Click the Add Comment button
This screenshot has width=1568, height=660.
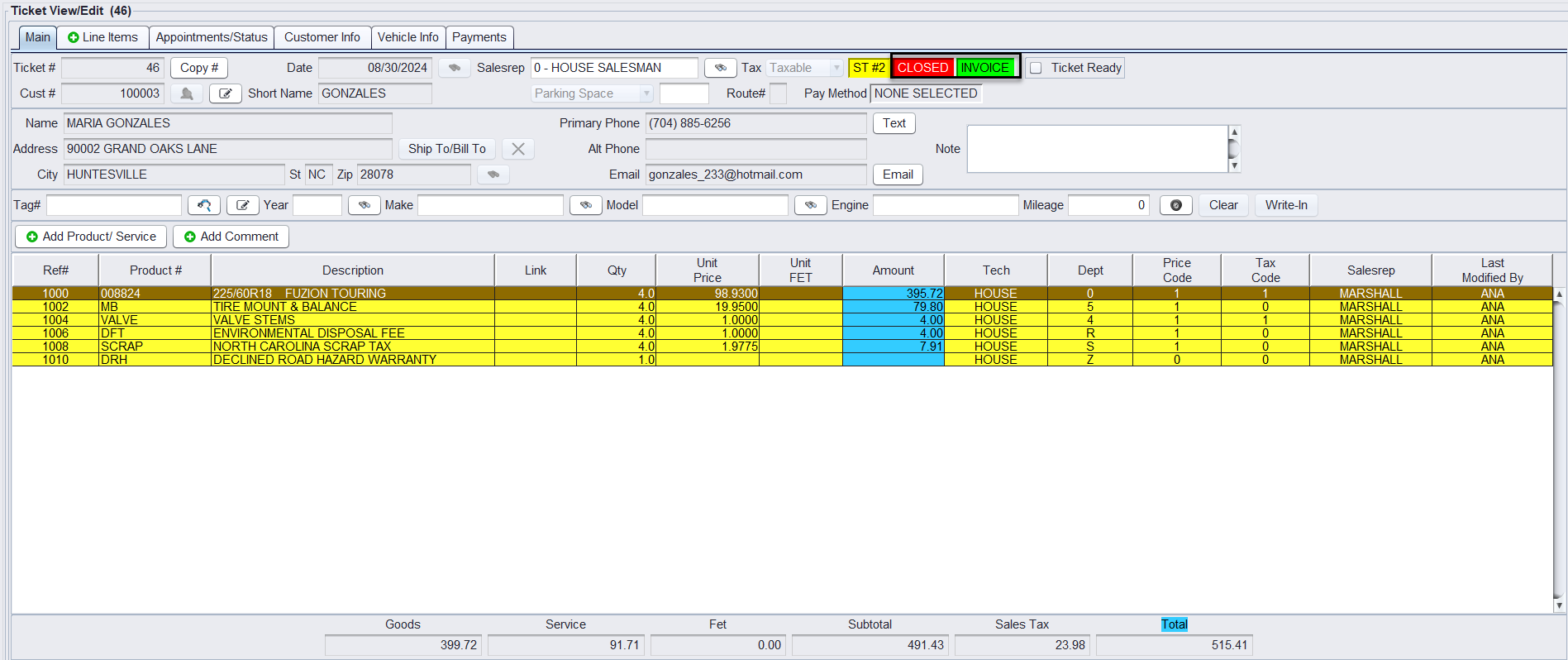[231, 237]
